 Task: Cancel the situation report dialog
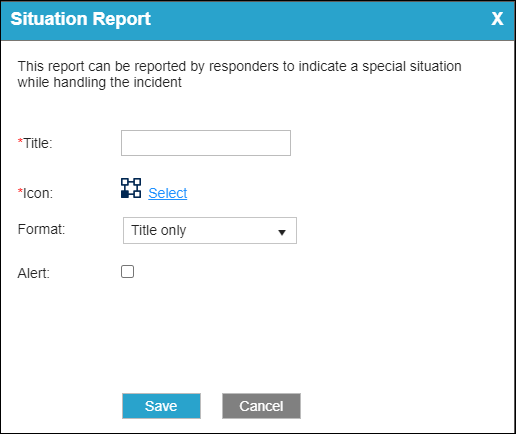click(x=261, y=406)
